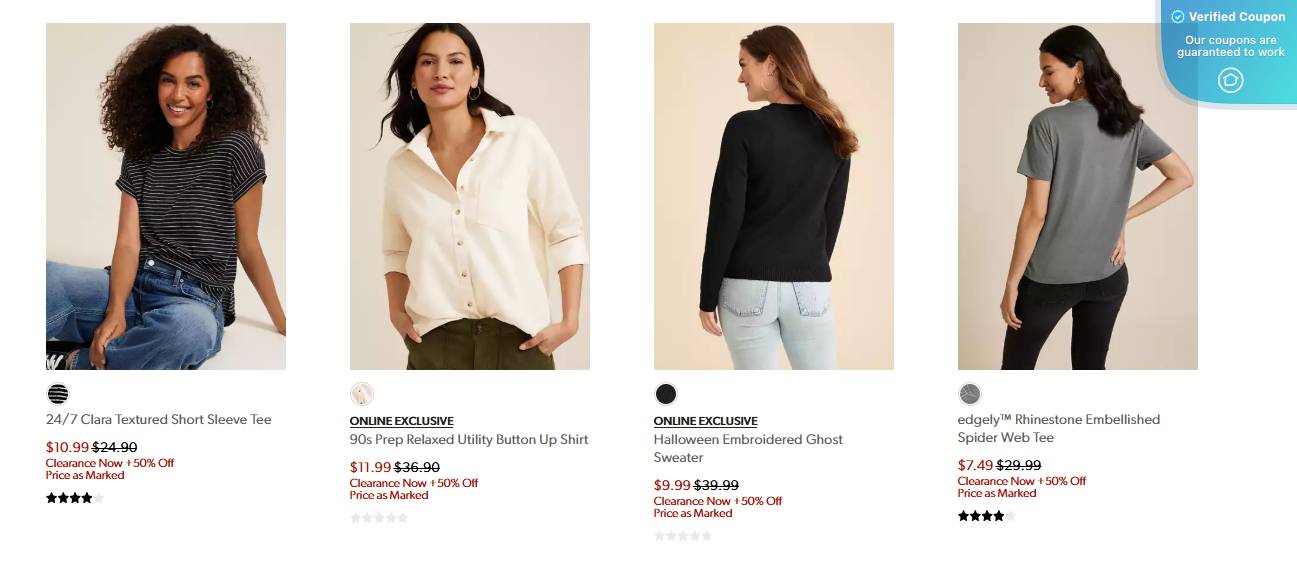Select the cream color swatch
The image size is (1297, 563).
(362, 394)
